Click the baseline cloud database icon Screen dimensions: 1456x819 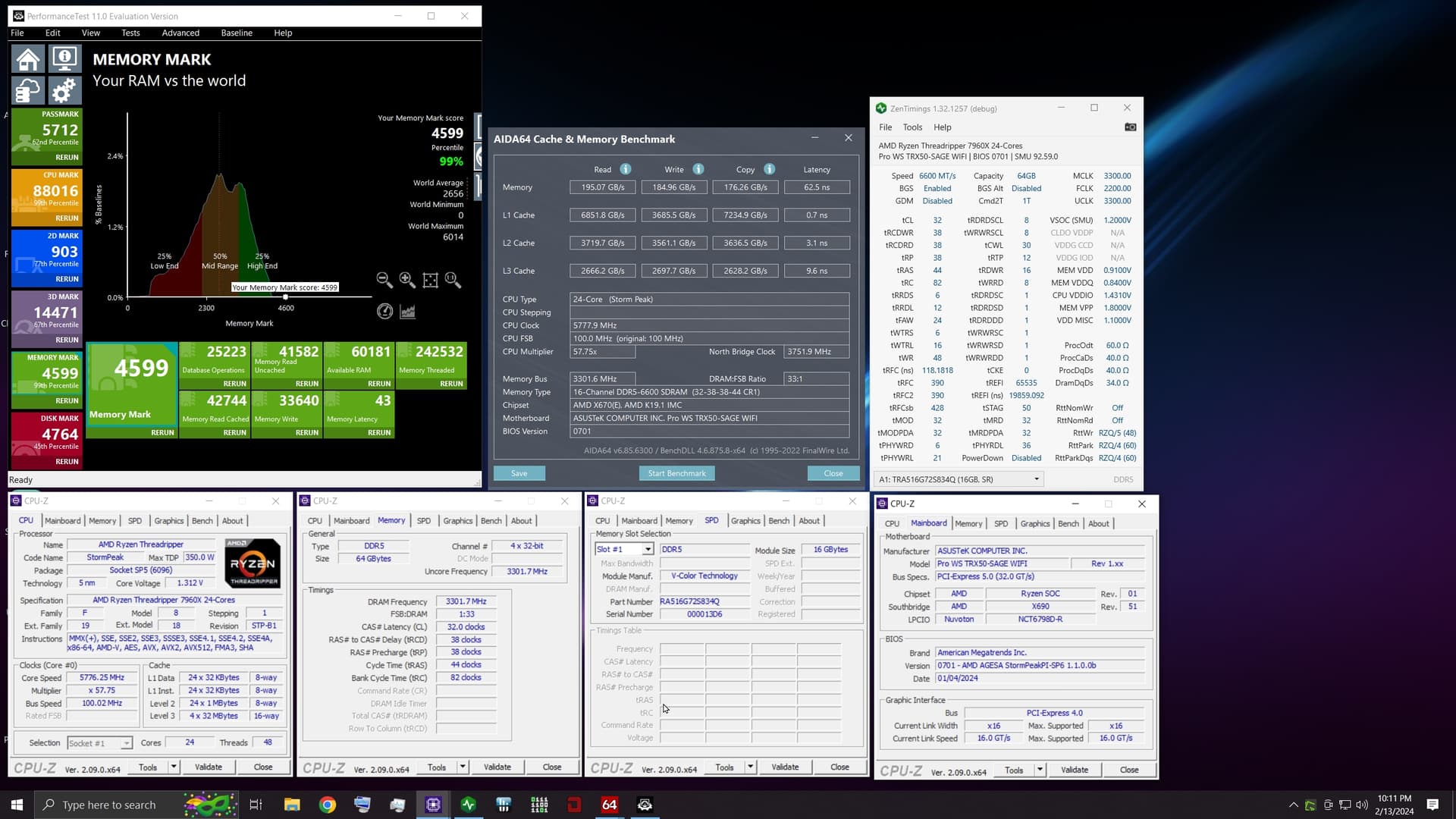coord(28,90)
